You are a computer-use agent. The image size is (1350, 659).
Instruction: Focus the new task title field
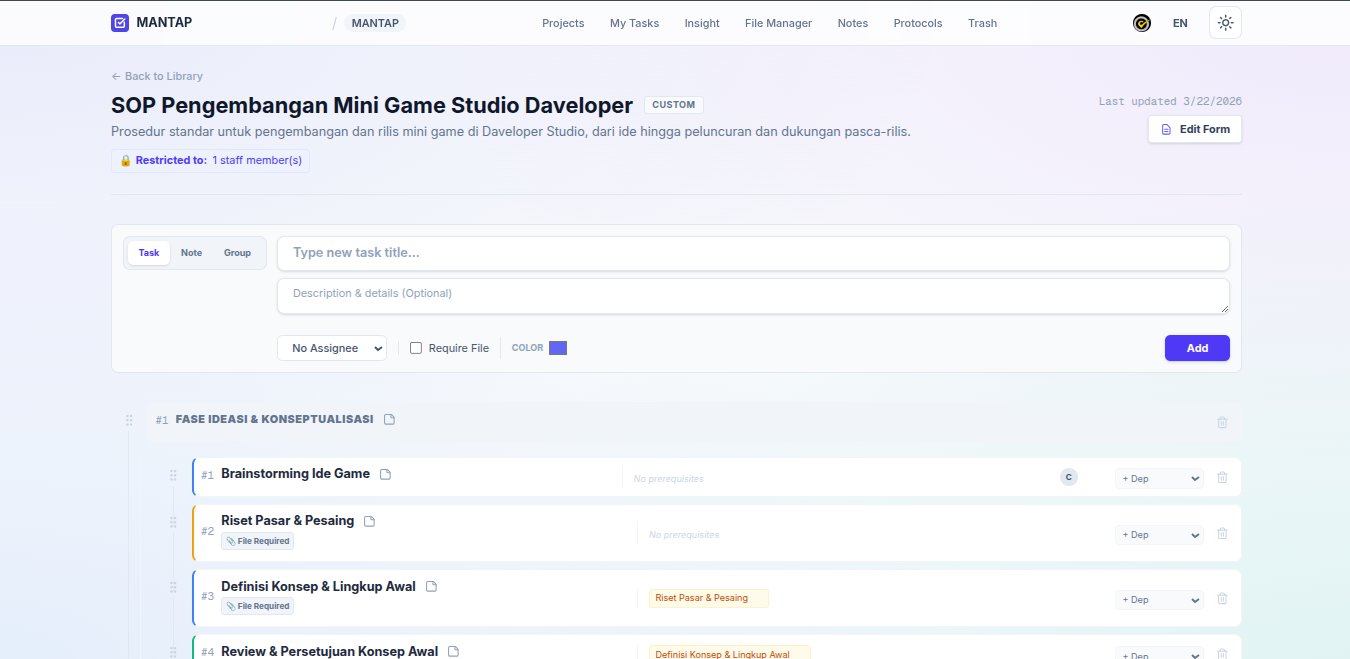pyautogui.click(x=753, y=253)
